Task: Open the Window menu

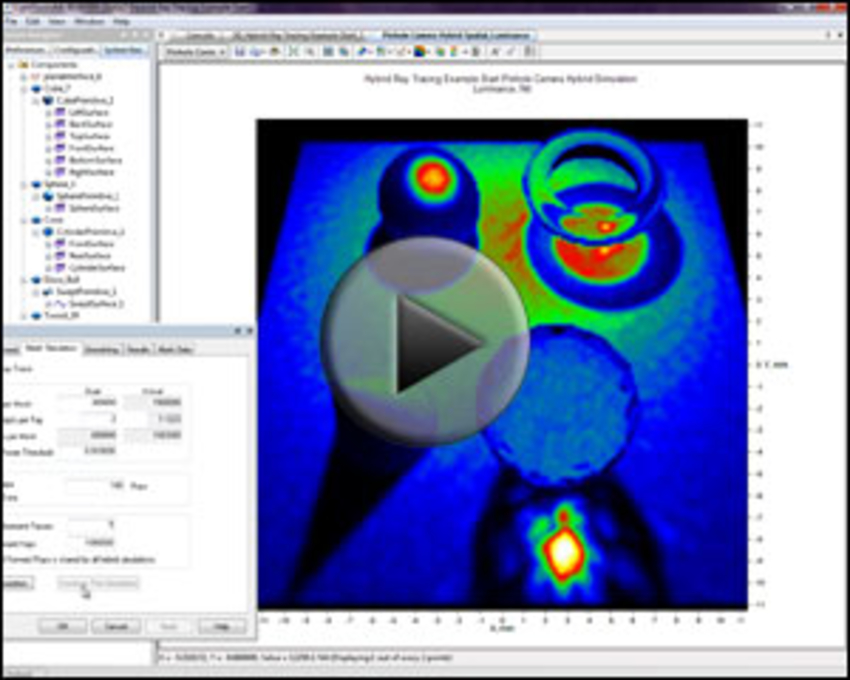Action: tap(89, 20)
